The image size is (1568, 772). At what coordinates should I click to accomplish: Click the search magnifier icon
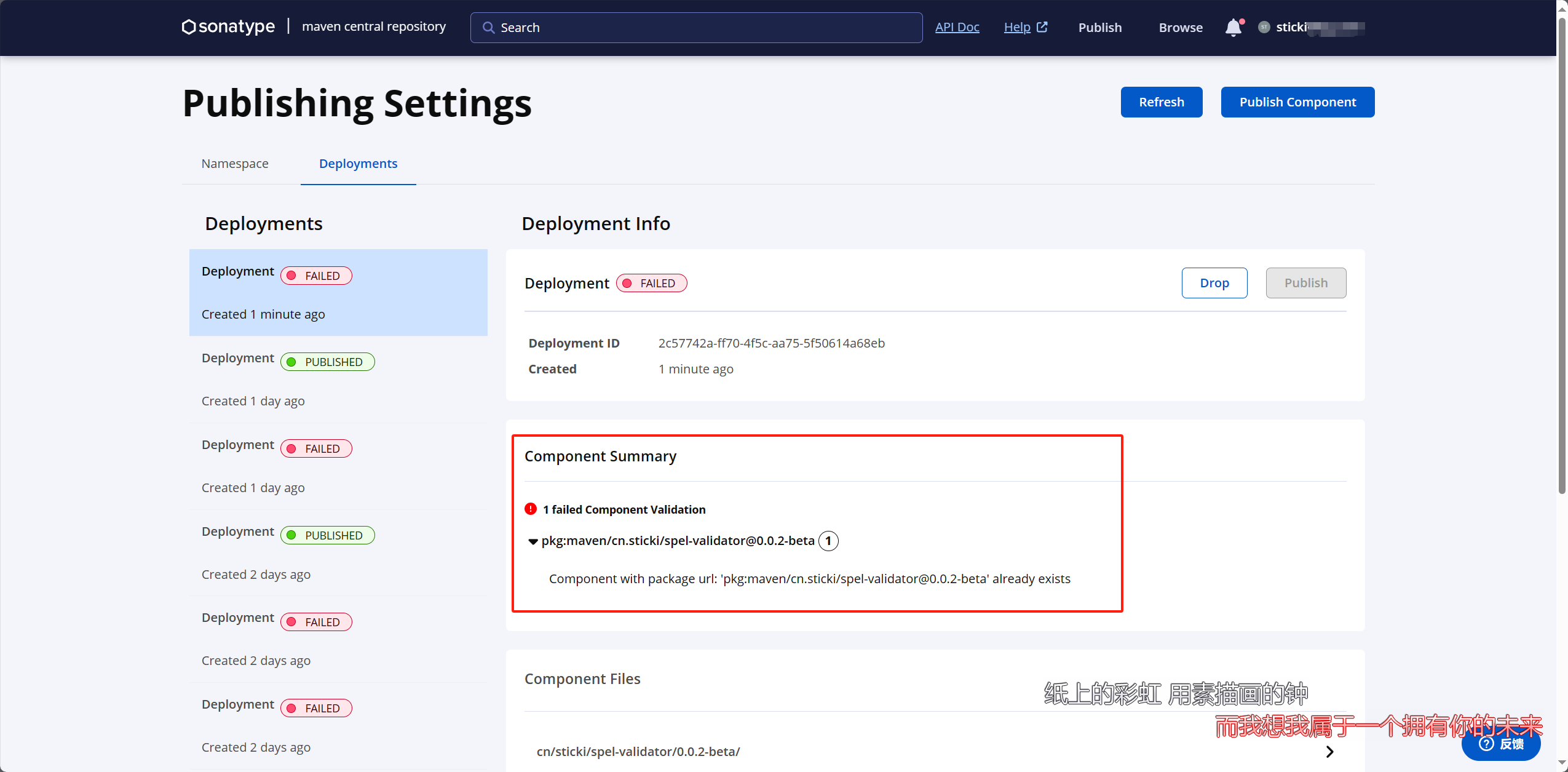(x=488, y=28)
